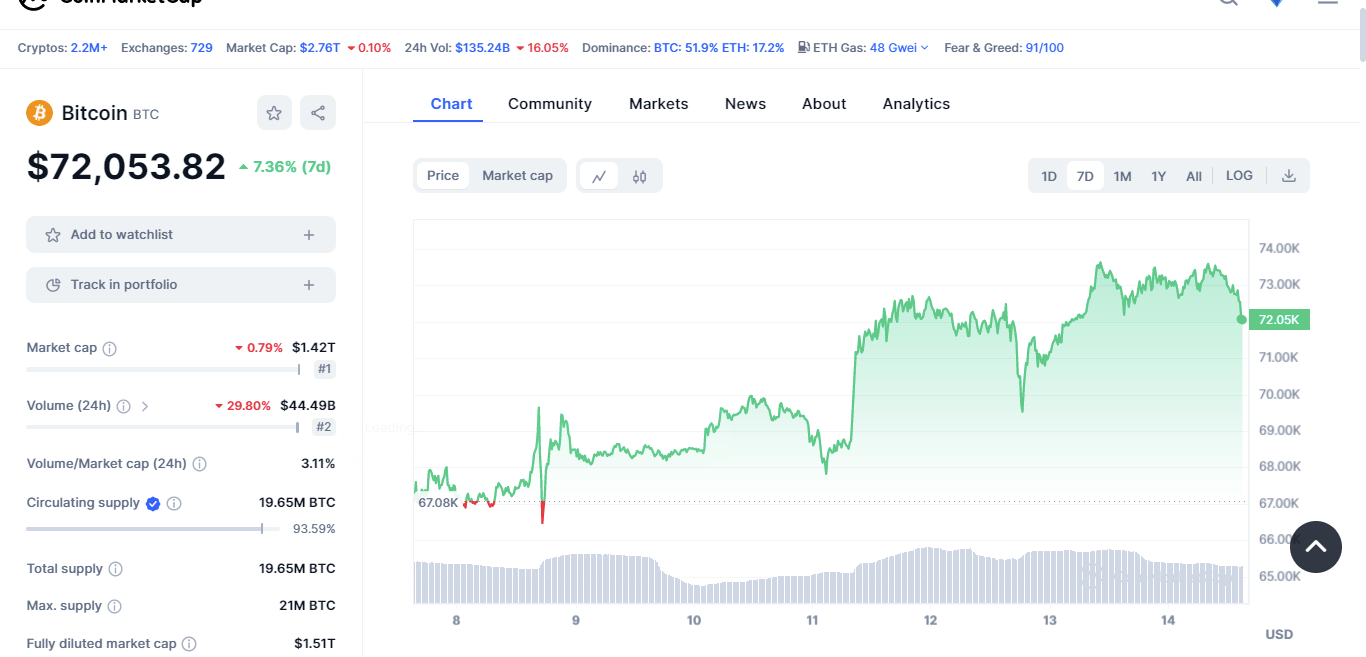The height and width of the screenshot is (657, 1366).
Task: Open the Community tab
Action: pos(550,104)
